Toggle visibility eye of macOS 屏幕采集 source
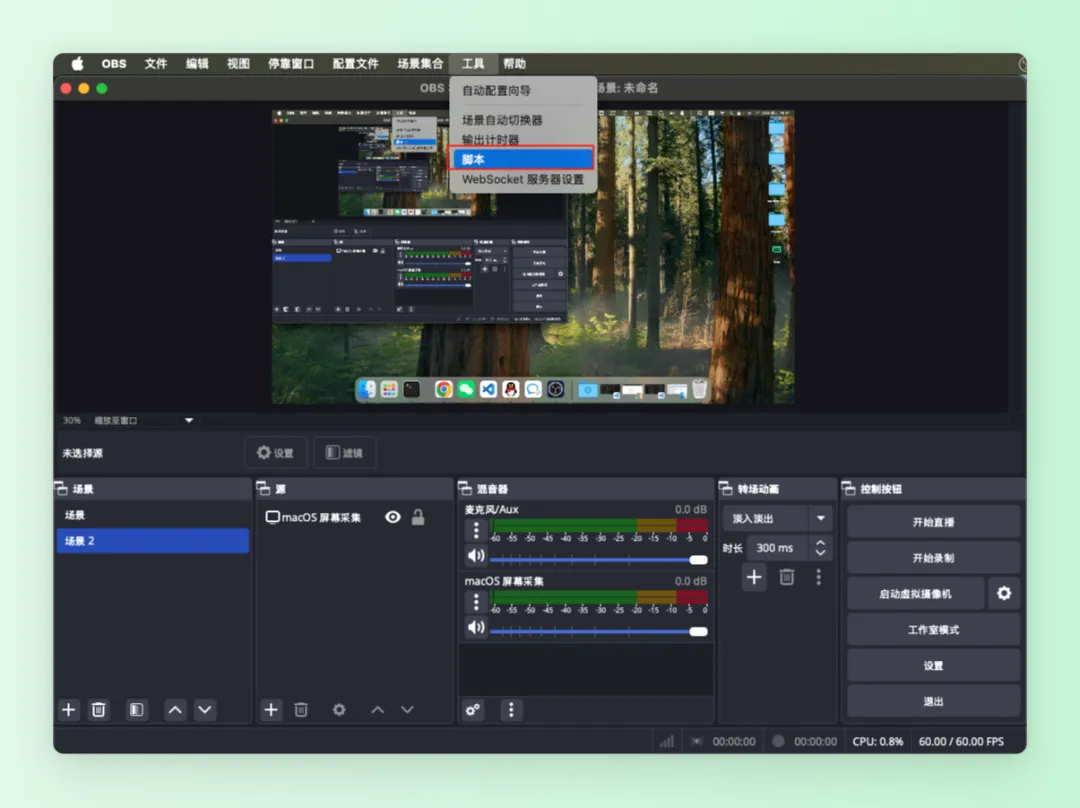This screenshot has height=808, width=1080. (x=393, y=517)
